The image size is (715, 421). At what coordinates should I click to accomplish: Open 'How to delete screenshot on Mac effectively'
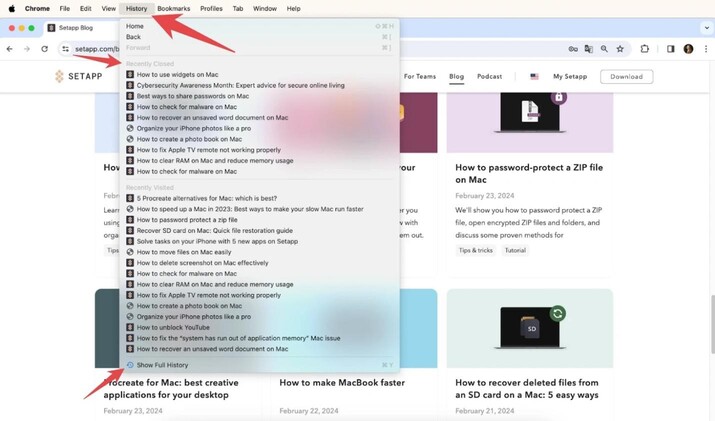click(259, 263)
